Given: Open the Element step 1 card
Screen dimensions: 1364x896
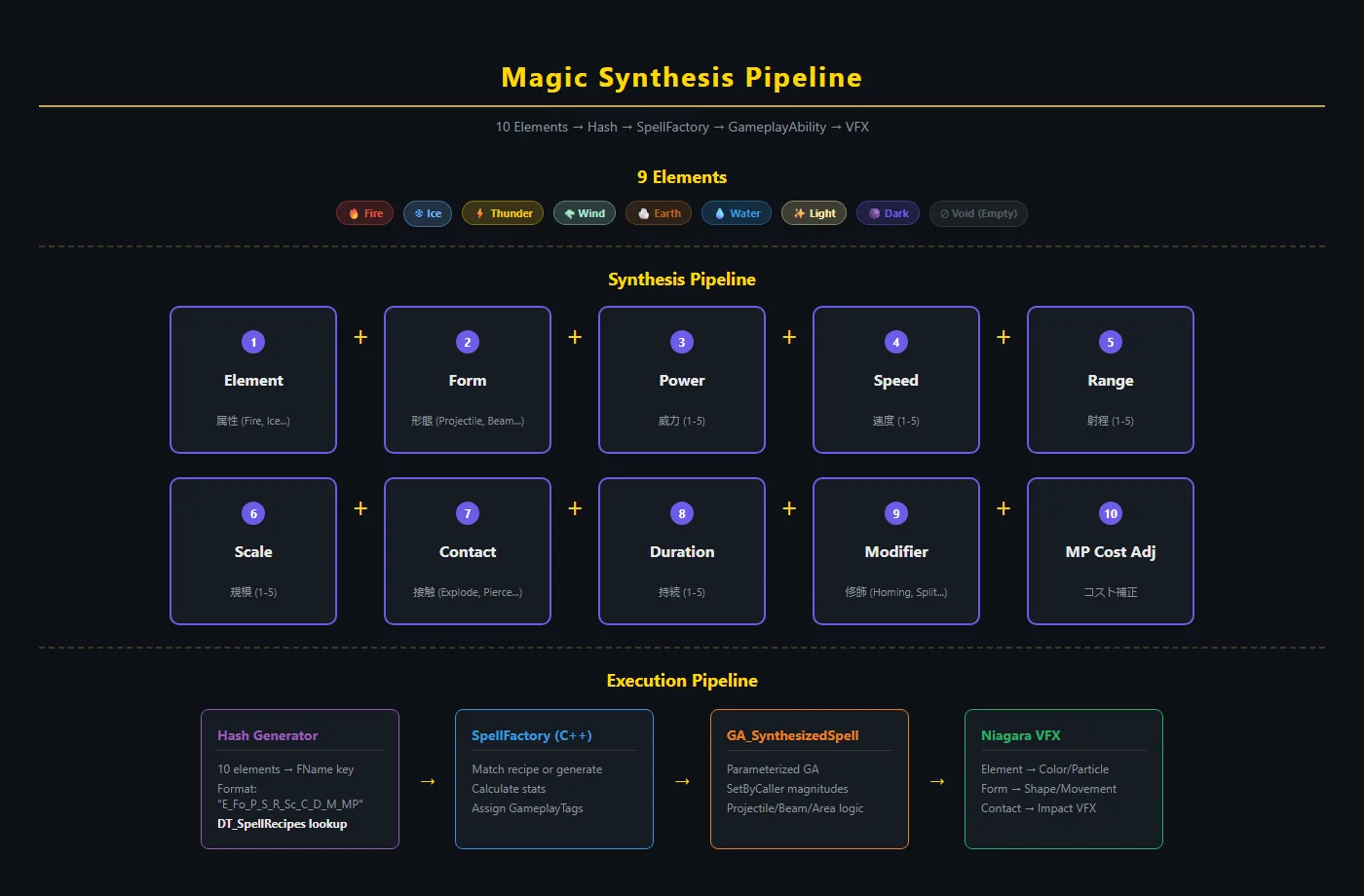Looking at the screenshot, I should click(x=253, y=380).
